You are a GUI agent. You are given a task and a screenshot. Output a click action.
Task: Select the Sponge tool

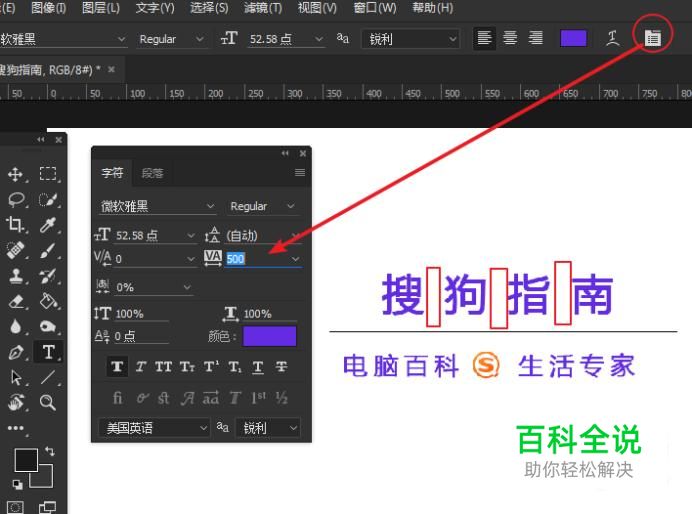point(48,326)
